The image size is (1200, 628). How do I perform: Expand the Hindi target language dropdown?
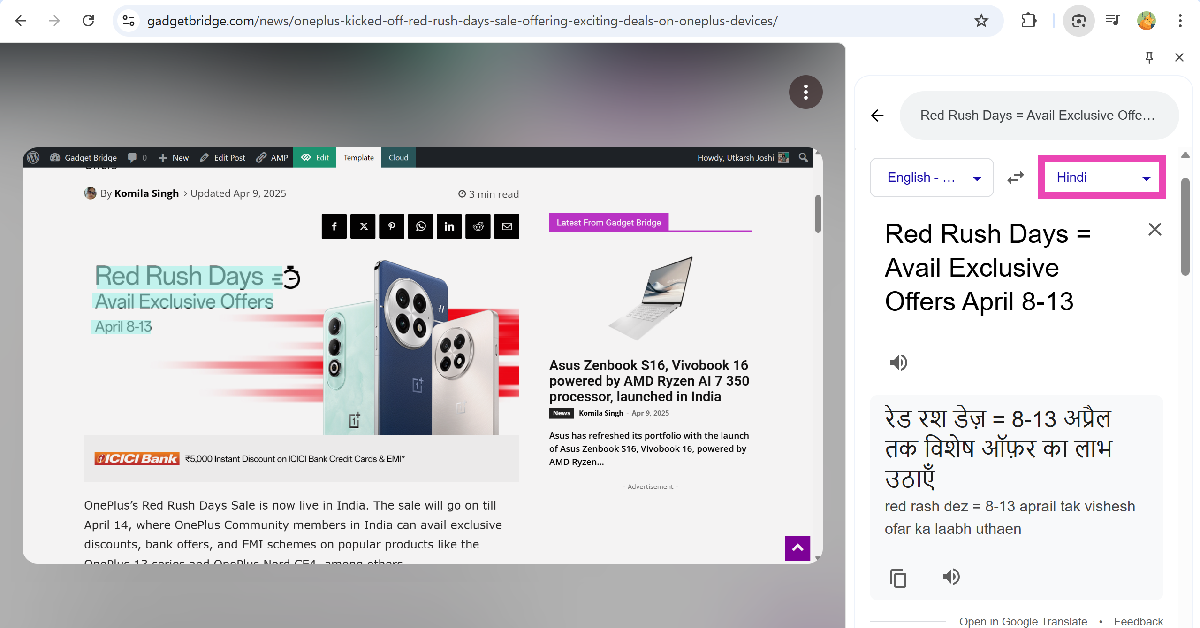click(x=1102, y=178)
